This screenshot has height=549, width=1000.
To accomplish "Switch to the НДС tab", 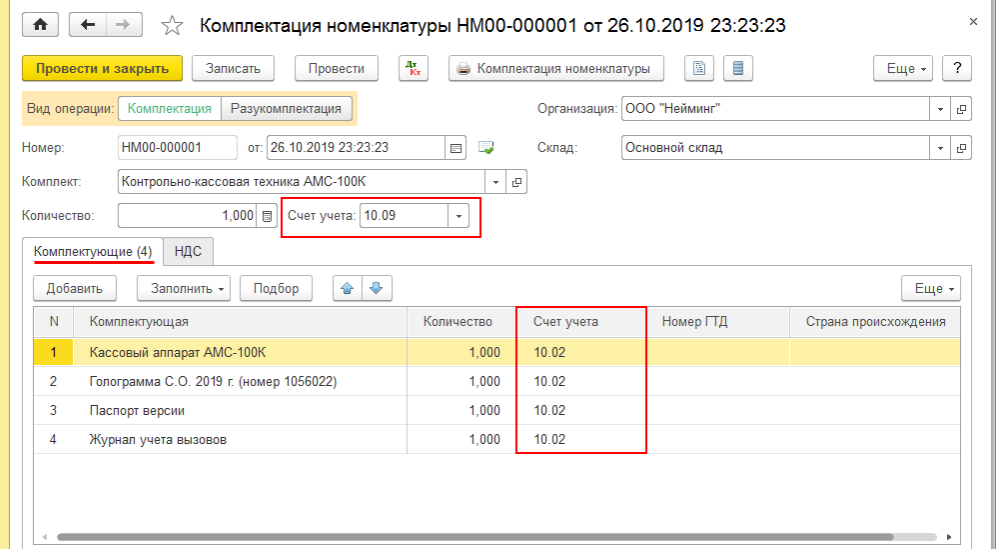I will pos(188,250).
